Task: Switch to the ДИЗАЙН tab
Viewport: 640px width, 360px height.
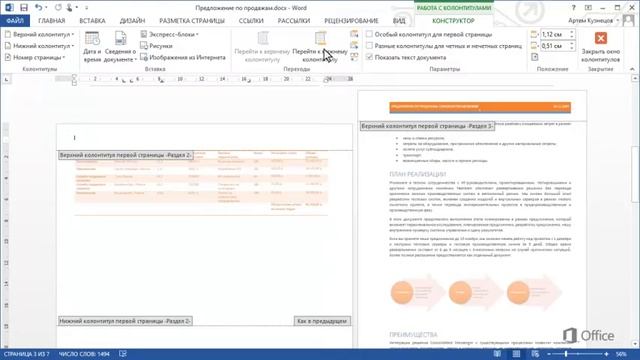Action: [x=132, y=20]
